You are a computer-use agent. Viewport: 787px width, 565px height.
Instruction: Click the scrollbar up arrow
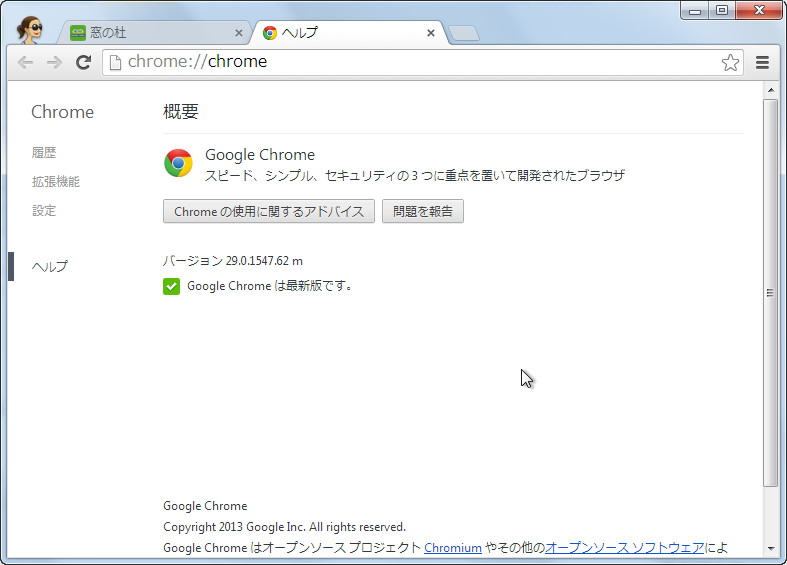(771, 90)
